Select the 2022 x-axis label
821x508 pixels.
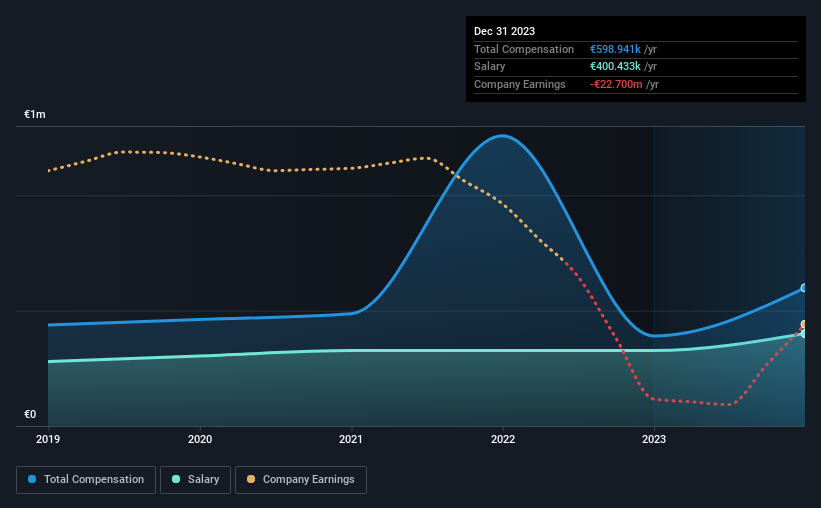point(503,439)
